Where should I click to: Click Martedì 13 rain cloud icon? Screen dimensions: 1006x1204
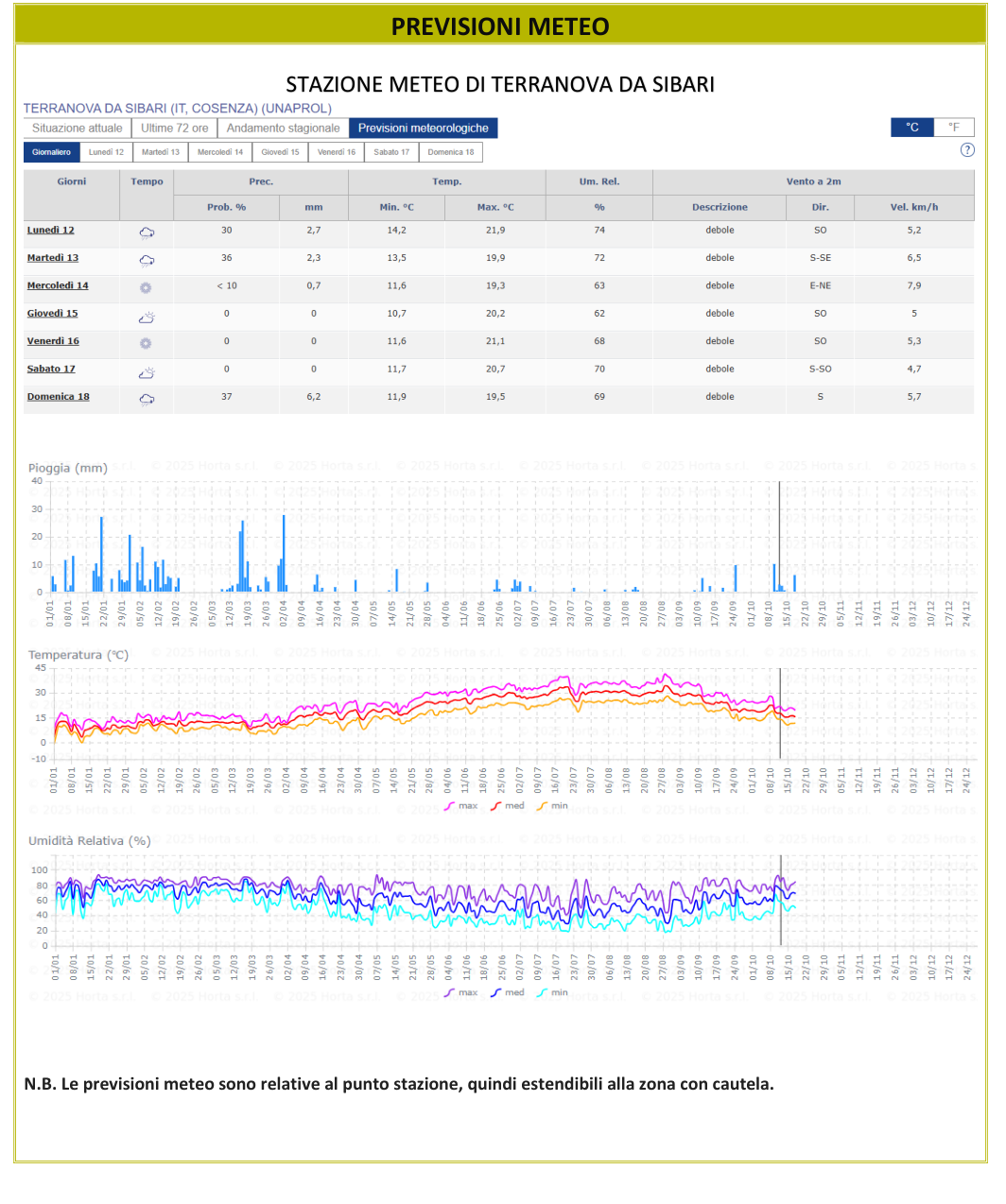click(x=147, y=260)
